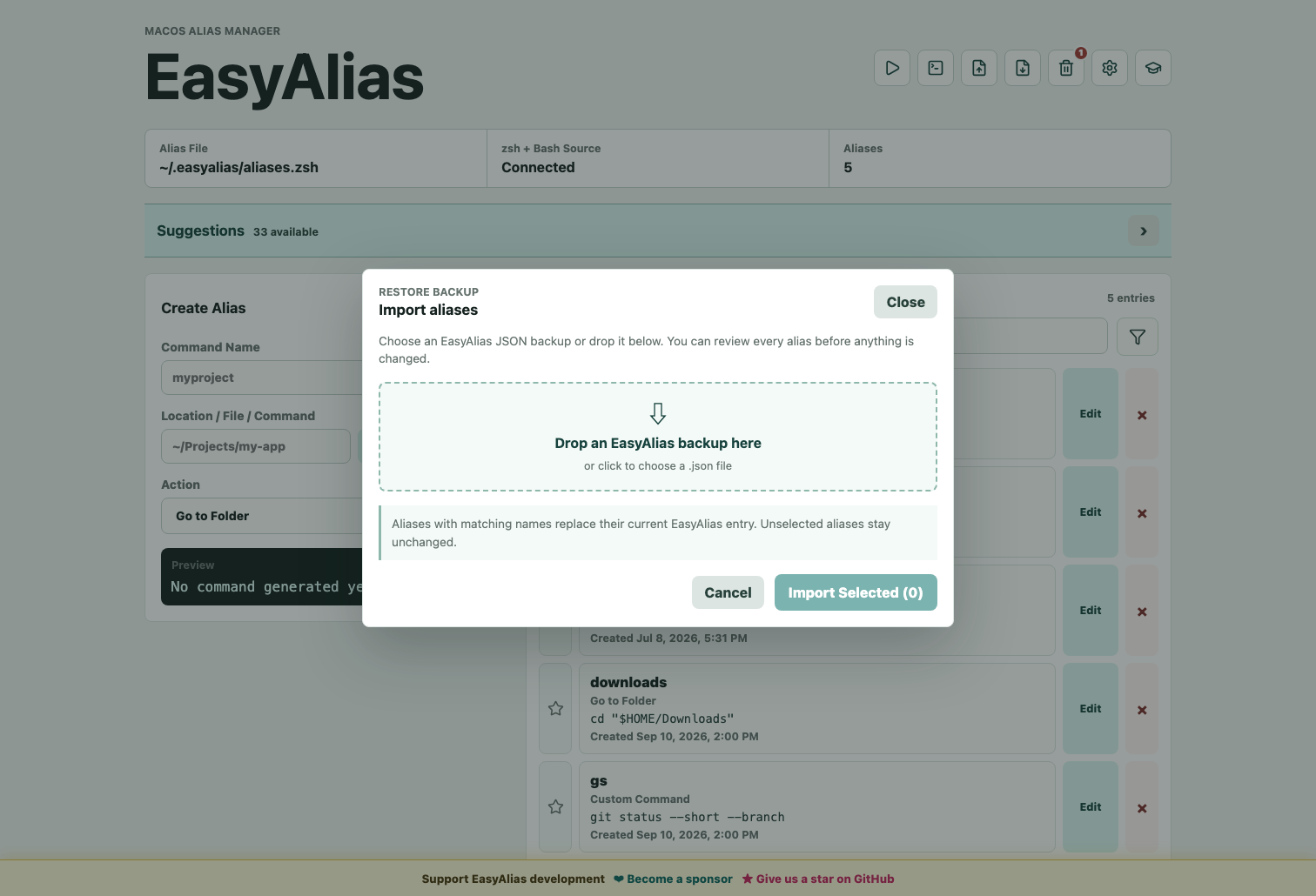
Task: Click 'git status --short --branch' command text
Action: (x=688, y=817)
